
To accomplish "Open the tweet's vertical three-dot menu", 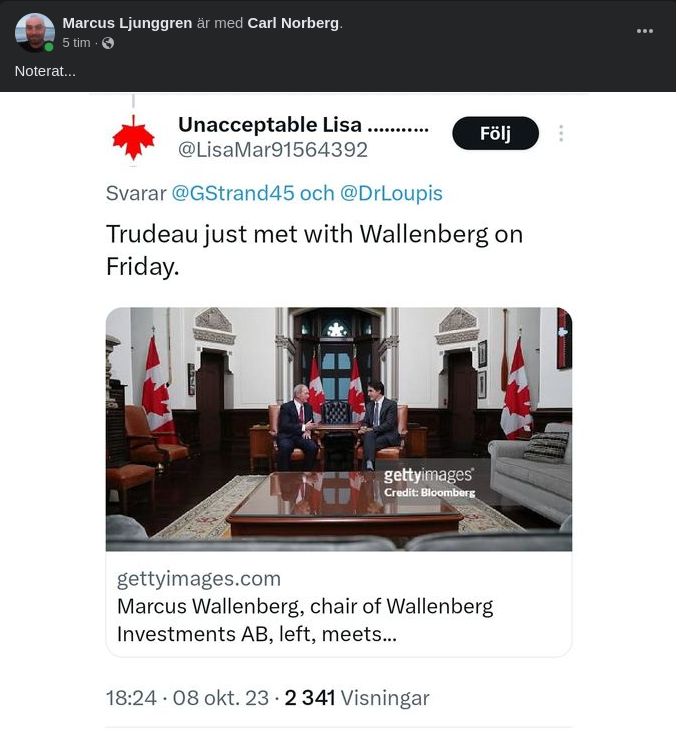I will pos(561,134).
